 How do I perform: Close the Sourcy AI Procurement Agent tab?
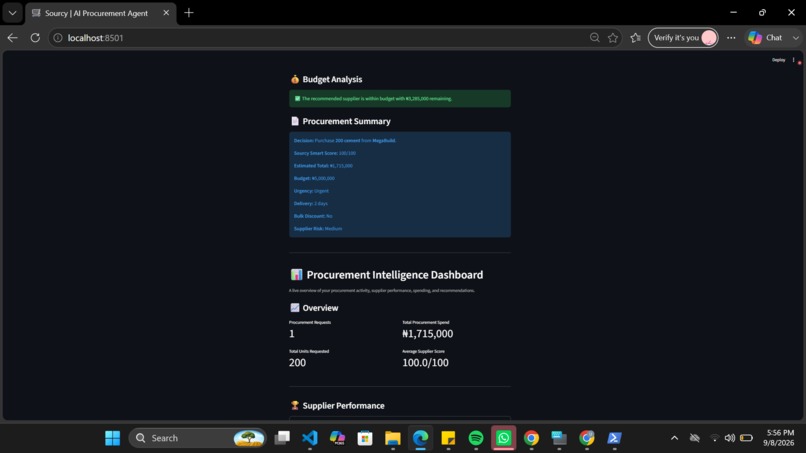point(166,13)
